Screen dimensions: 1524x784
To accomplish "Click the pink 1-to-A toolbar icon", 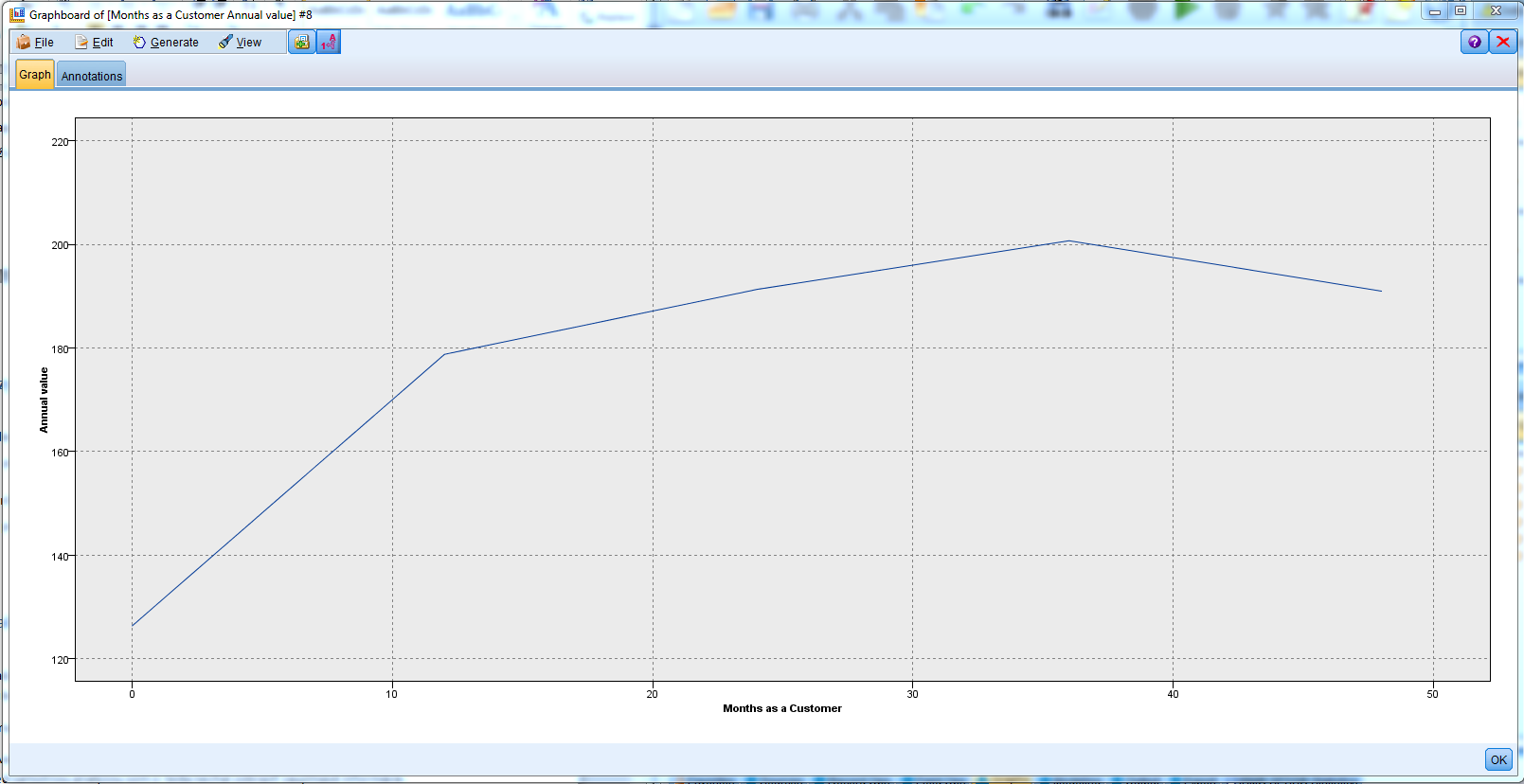I will 329,43.
